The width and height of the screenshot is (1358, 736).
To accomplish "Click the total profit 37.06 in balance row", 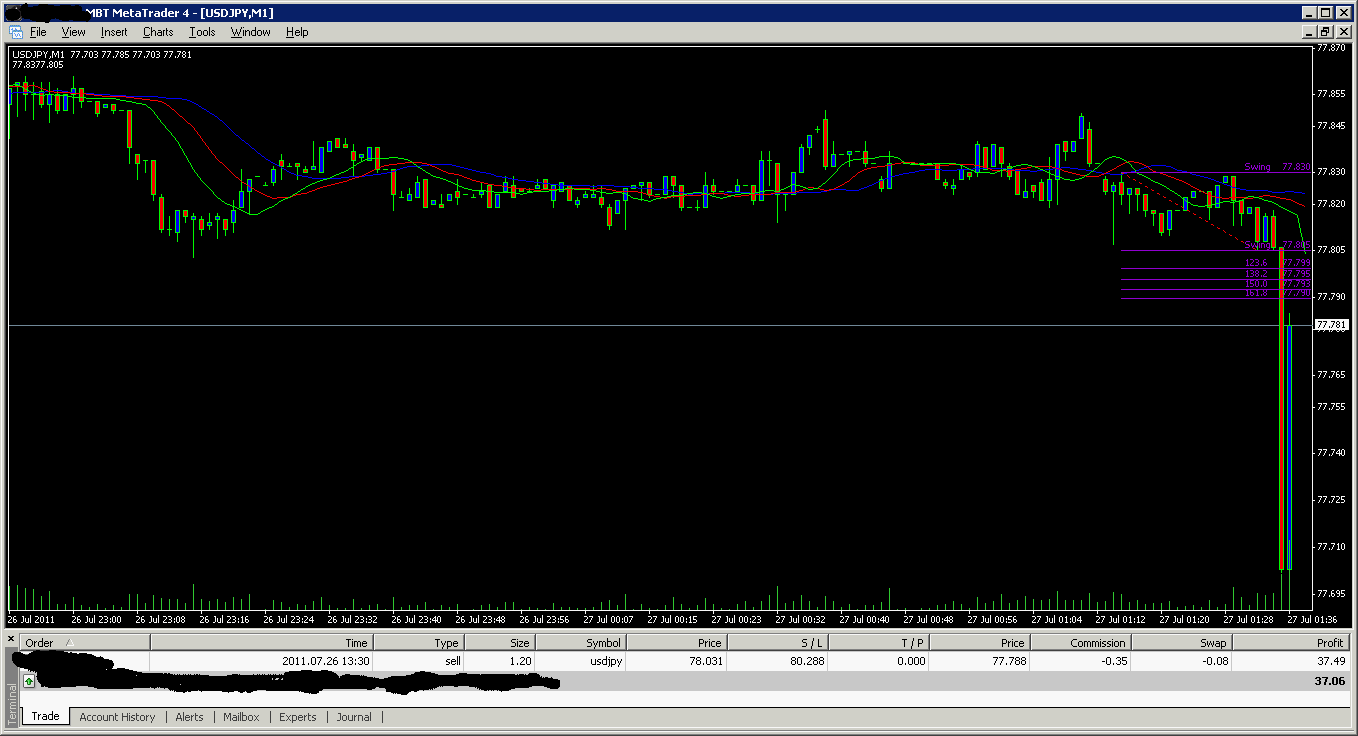I will (1330, 680).
